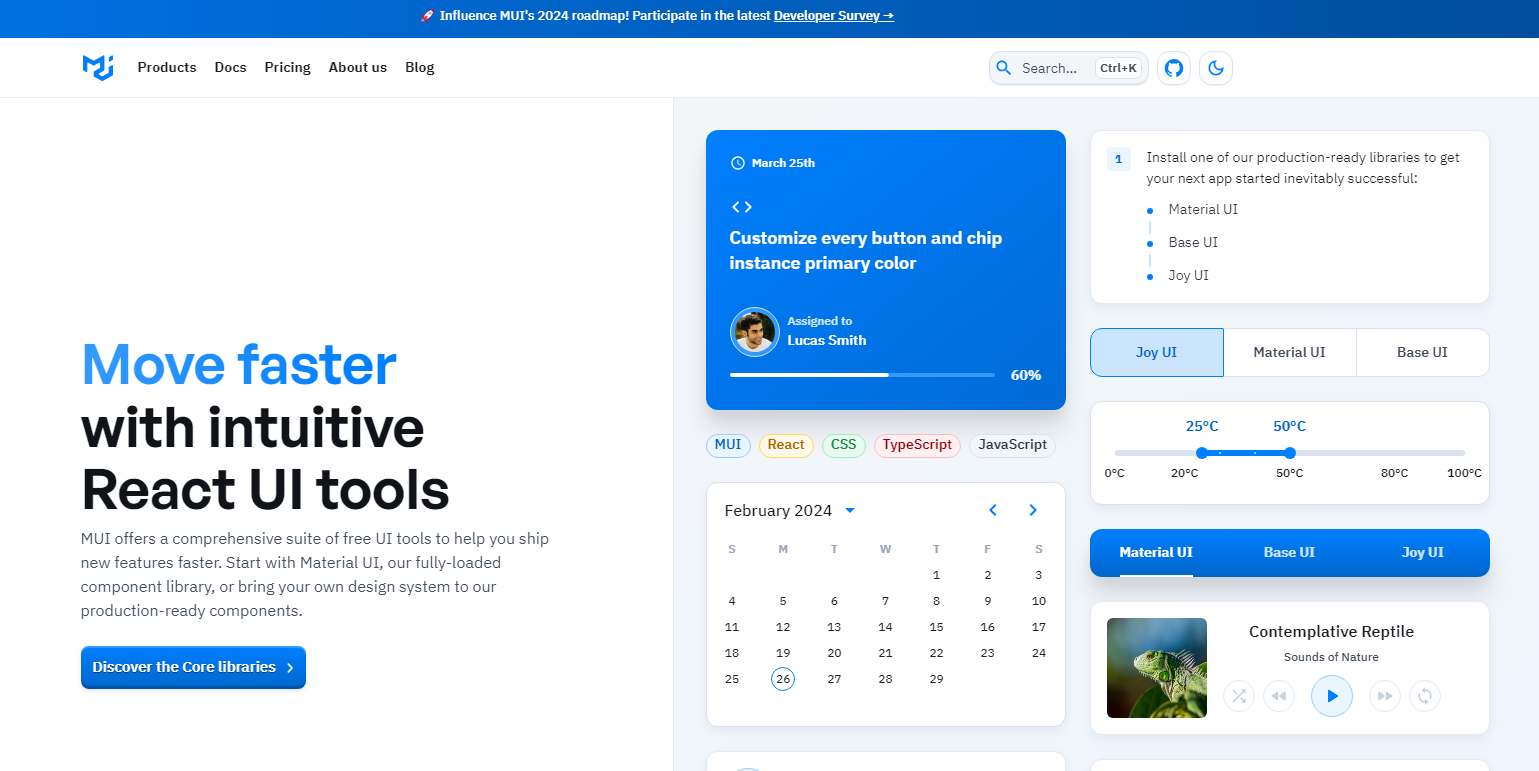The image size is (1539, 771).
Task: Click the Contemplative Reptile album artwork
Action: pos(1157,668)
